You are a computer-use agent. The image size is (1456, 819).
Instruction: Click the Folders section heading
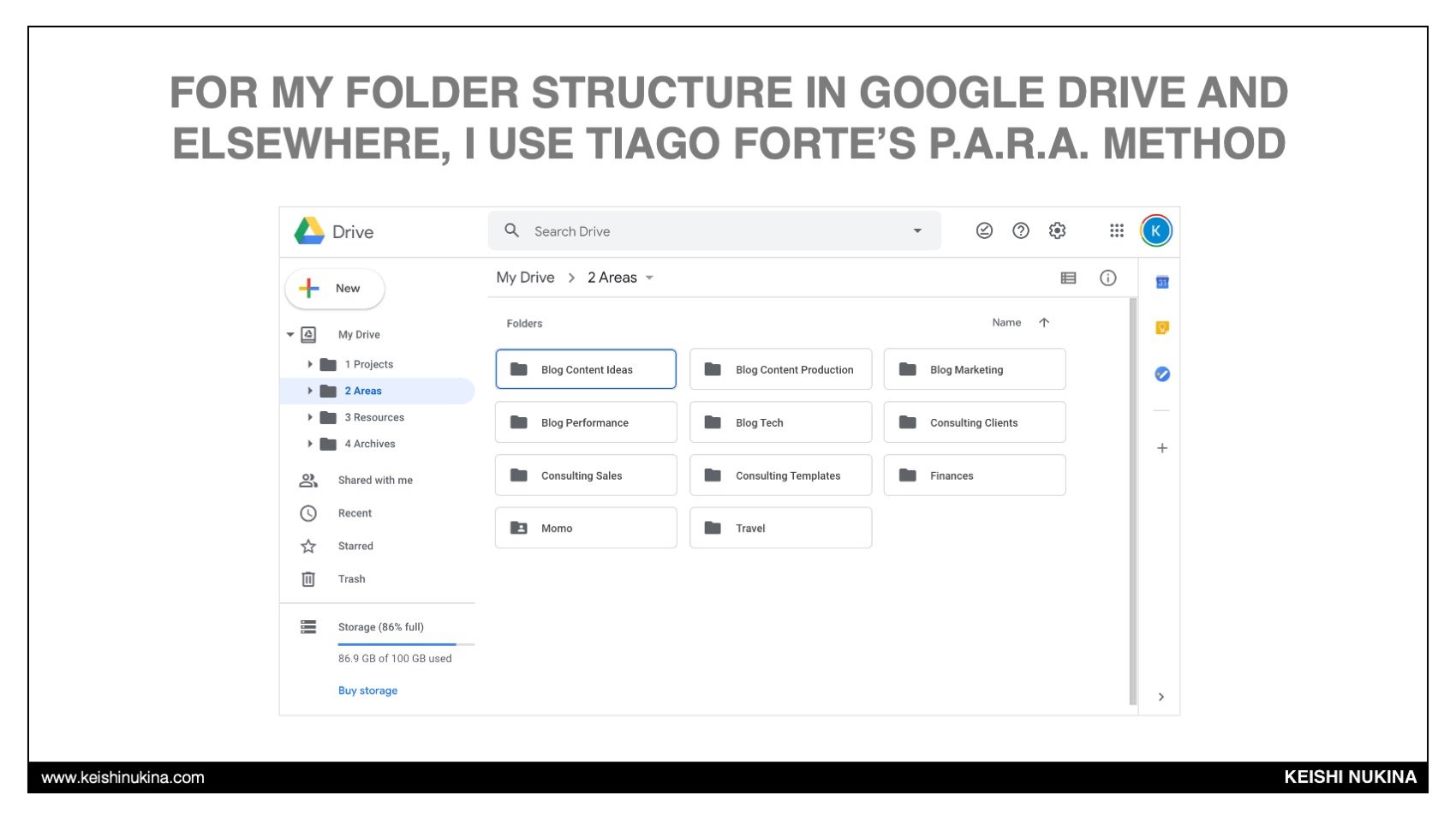524,324
